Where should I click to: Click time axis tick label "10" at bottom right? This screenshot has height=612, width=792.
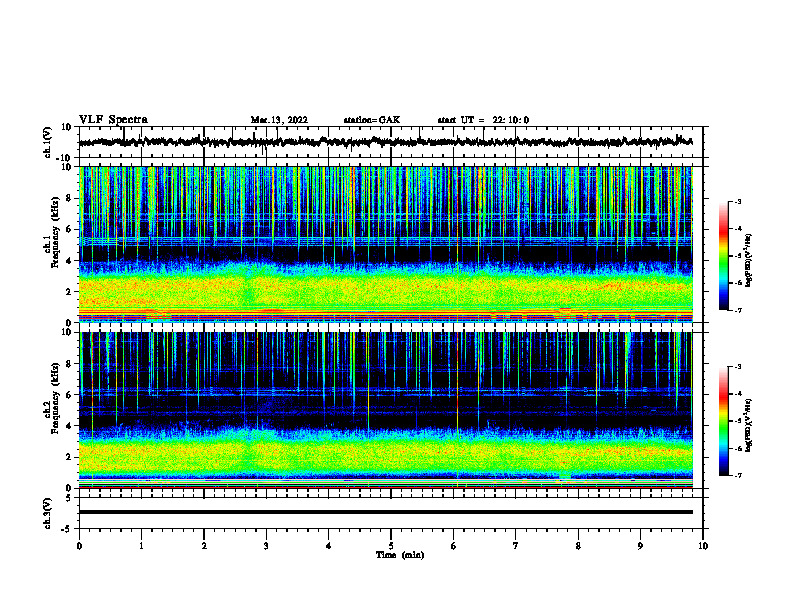click(703, 546)
